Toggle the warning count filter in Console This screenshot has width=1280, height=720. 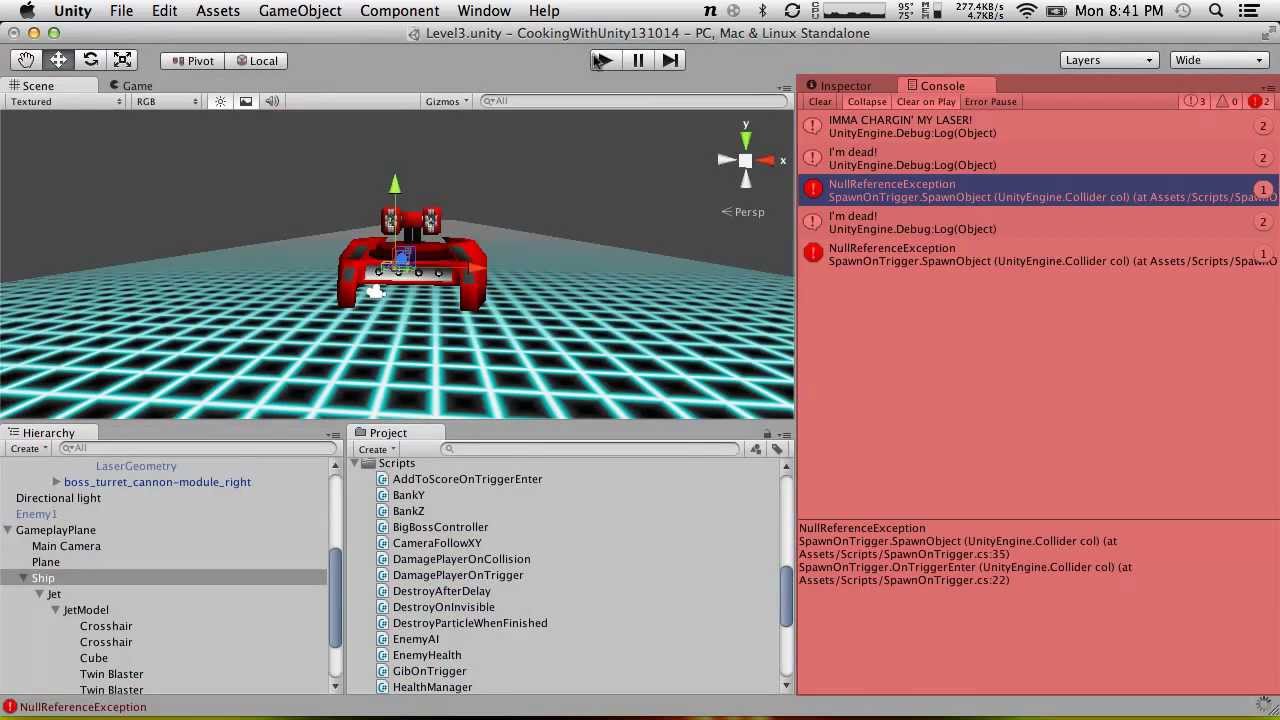point(1227,102)
